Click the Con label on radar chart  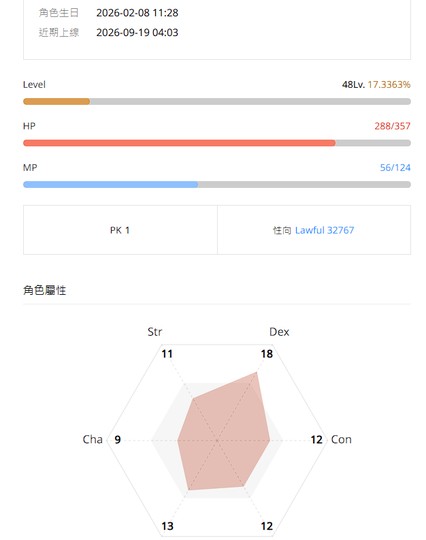click(341, 439)
